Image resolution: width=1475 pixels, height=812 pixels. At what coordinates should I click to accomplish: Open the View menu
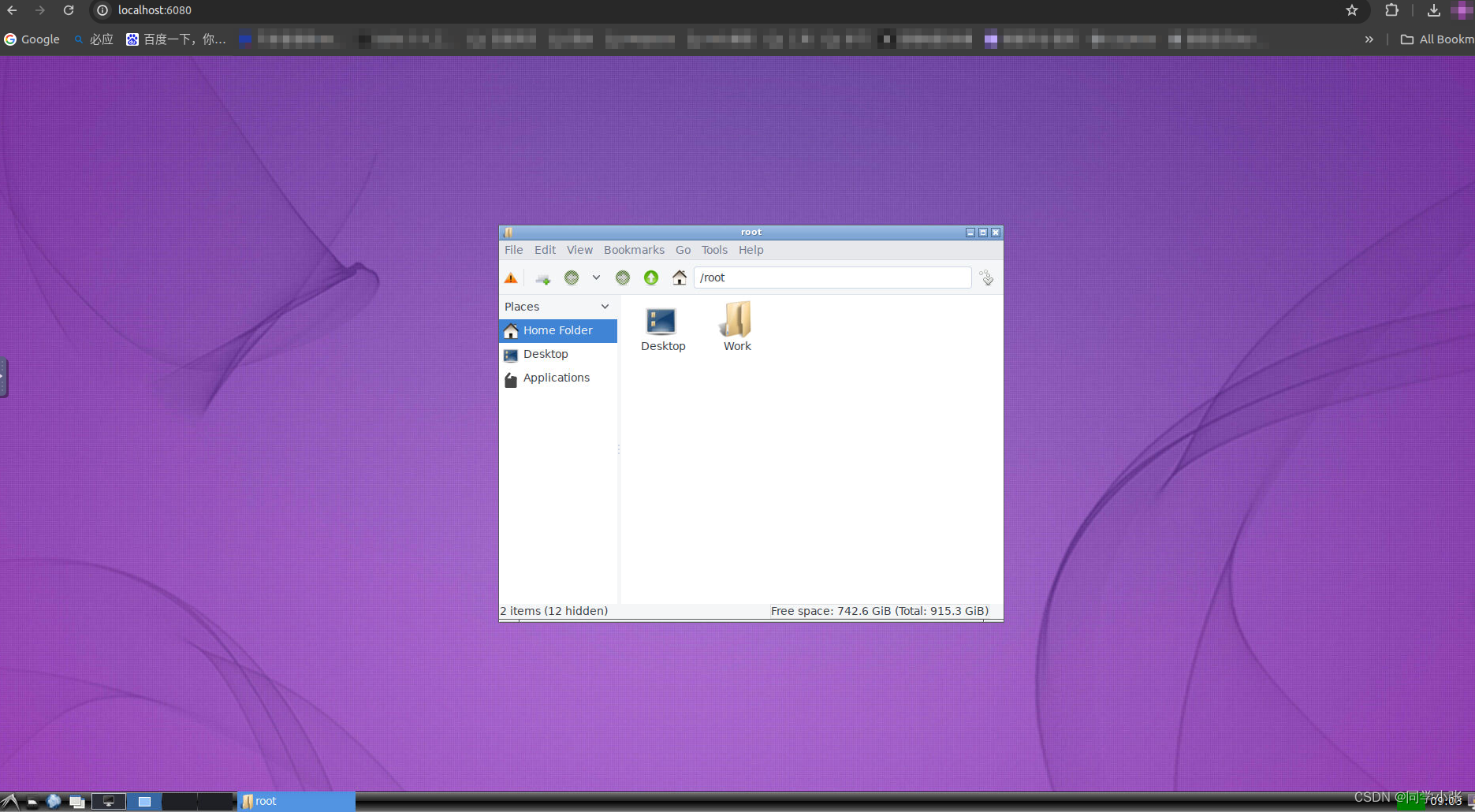579,250
